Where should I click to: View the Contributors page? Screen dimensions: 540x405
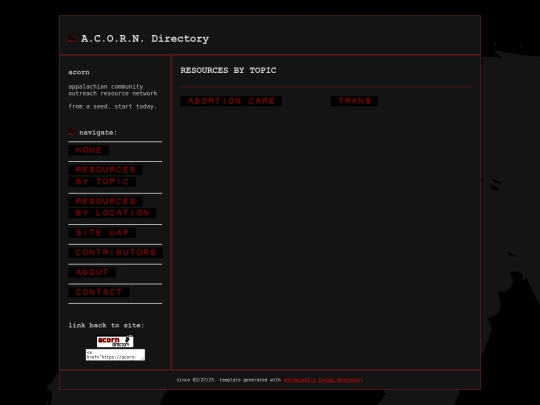[115, 252]
